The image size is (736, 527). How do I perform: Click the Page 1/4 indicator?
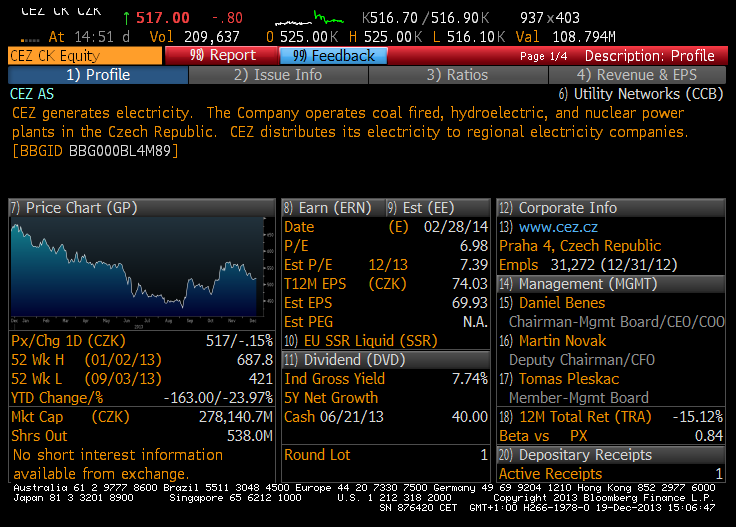coord(544,57)
